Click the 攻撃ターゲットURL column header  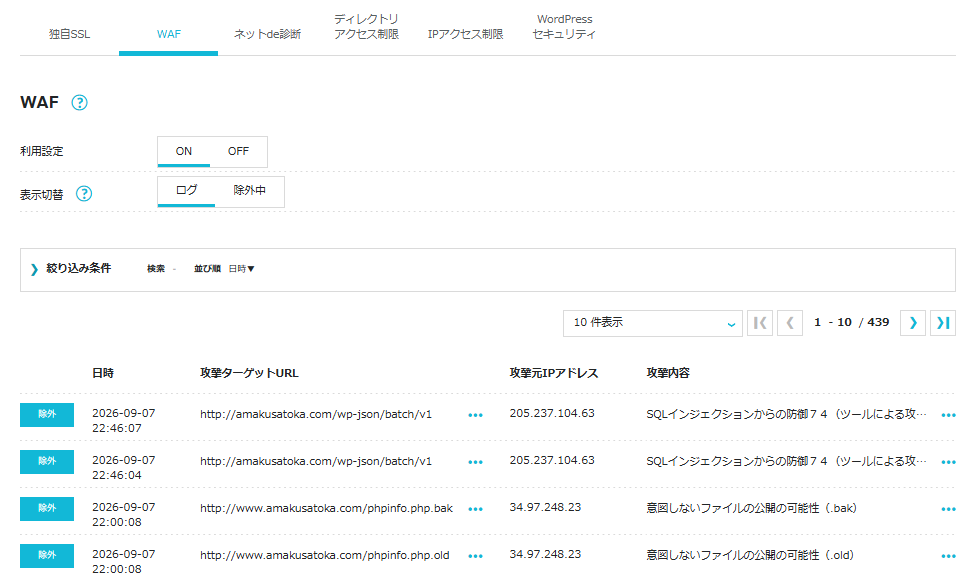(x=249, y=373)
